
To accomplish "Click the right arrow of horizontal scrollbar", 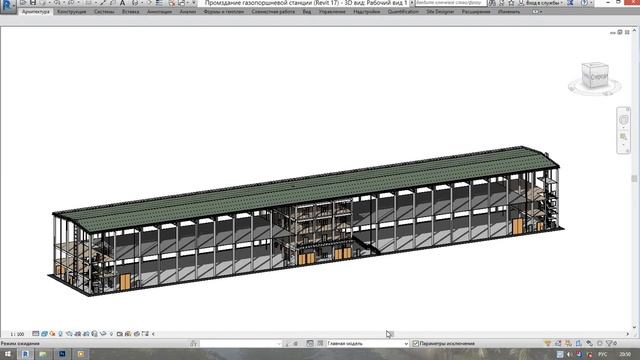I will click(x=628, y=334).
